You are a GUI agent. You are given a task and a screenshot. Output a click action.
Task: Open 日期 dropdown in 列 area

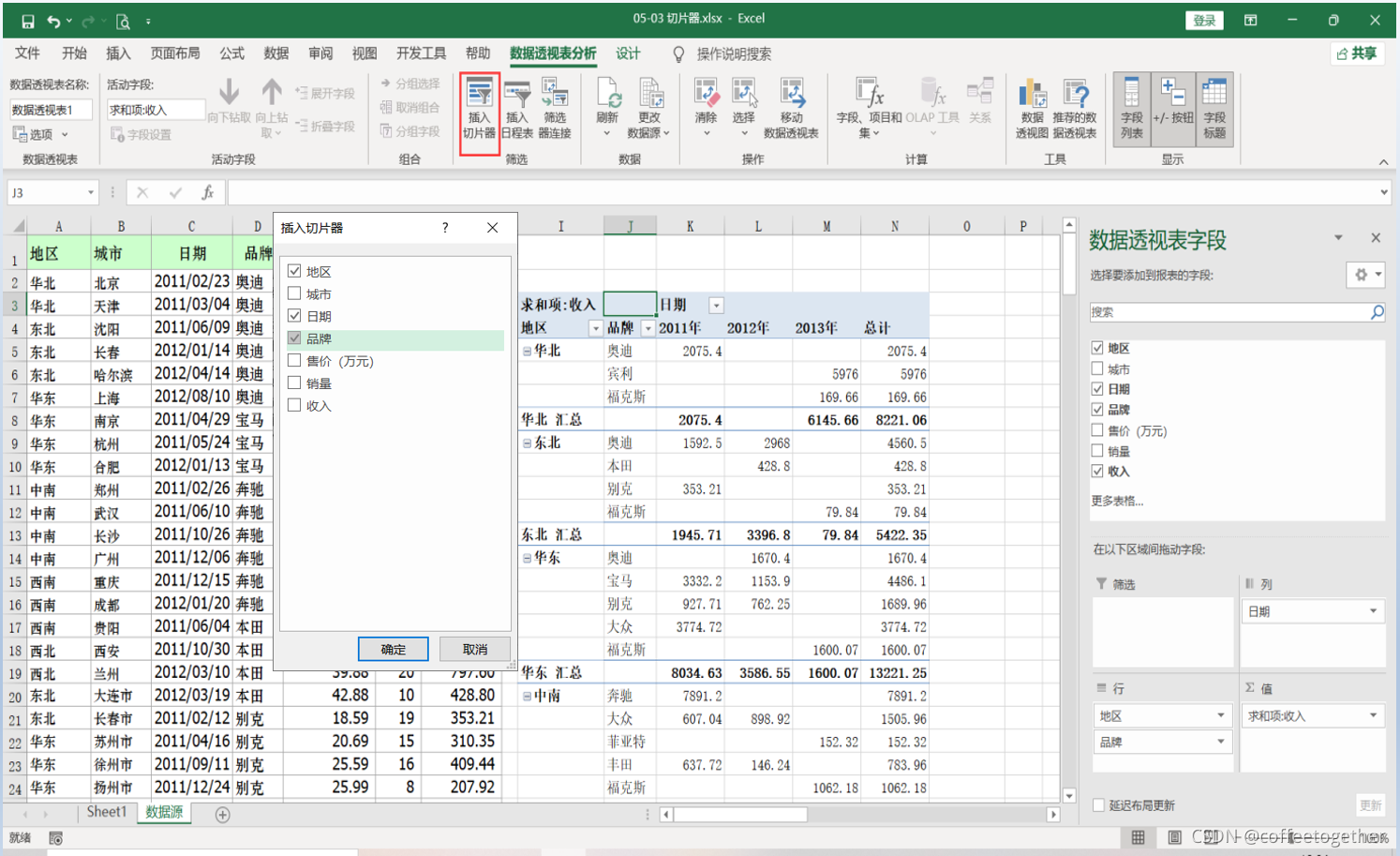[1373, 611]
